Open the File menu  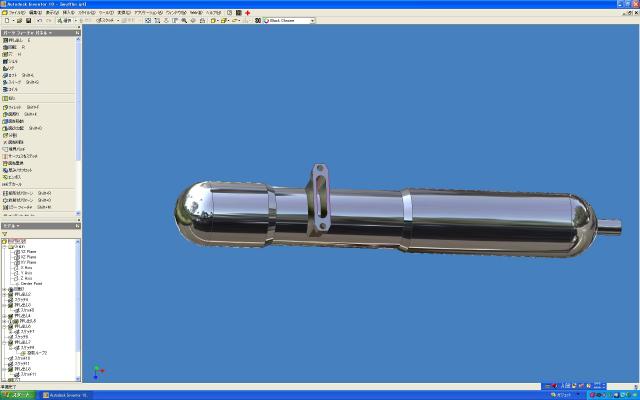(16, 12)
